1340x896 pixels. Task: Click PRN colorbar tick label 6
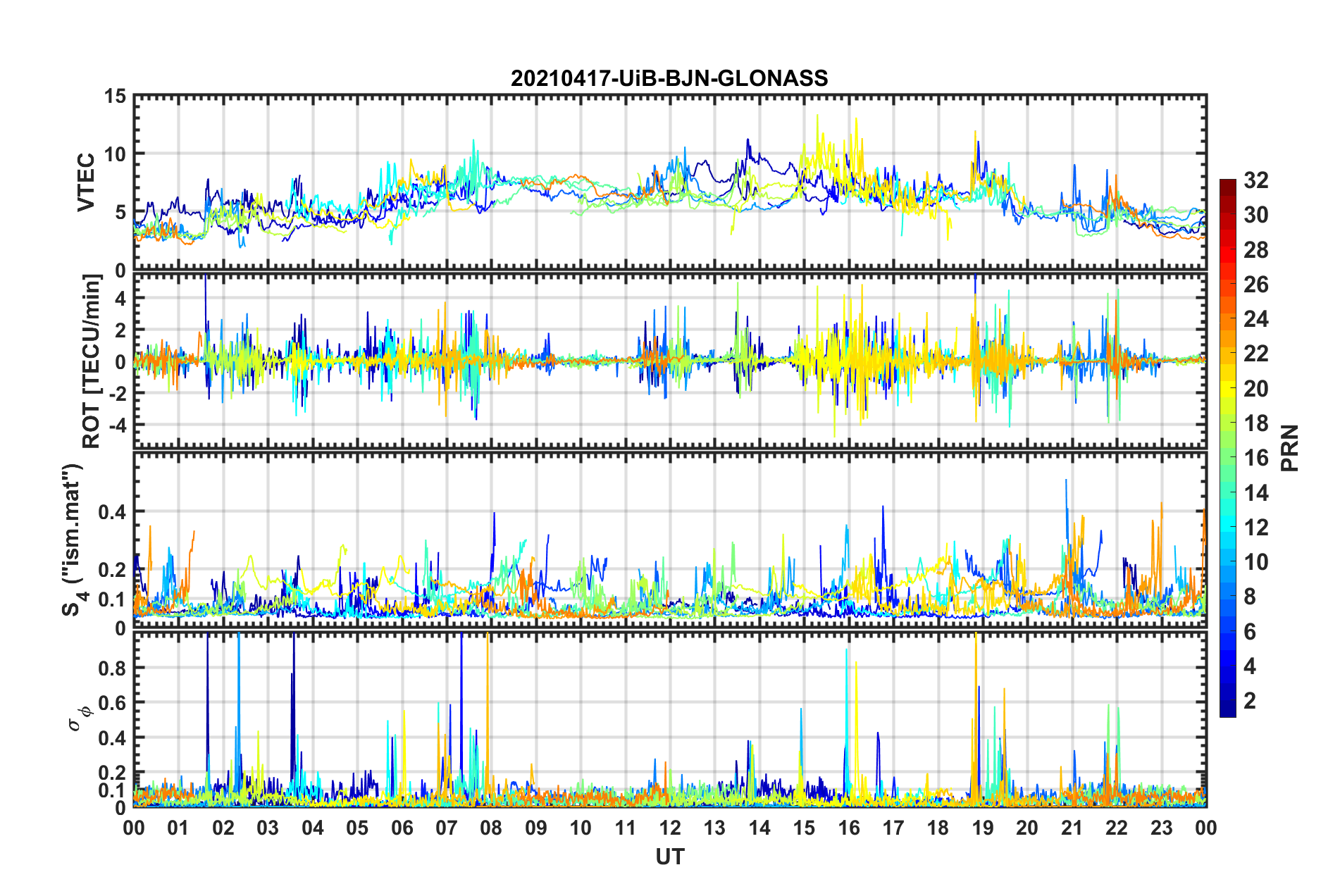pyautogui.click(x=1250, y=632)
